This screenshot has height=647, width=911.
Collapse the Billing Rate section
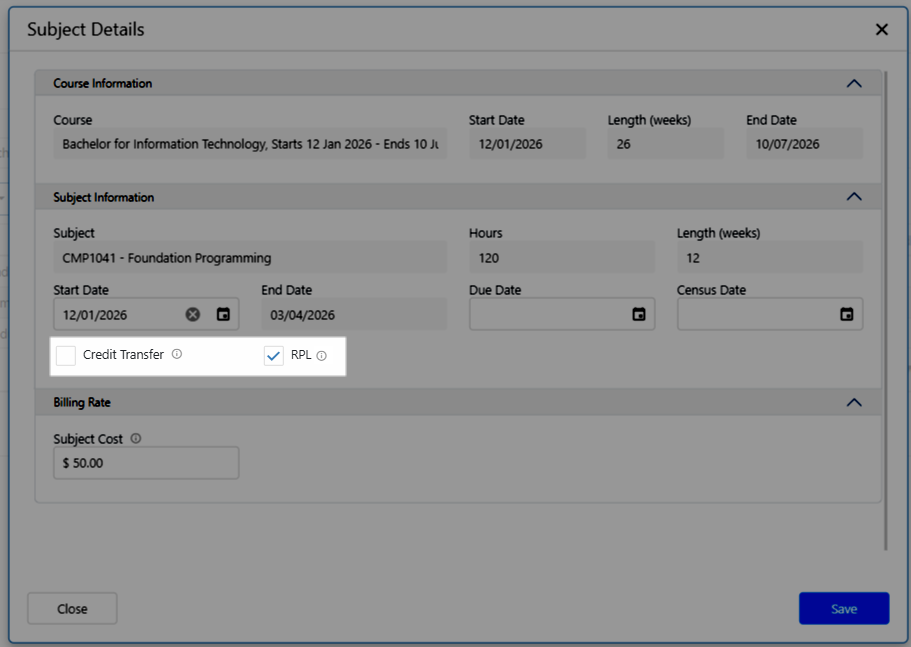(853, 402)
